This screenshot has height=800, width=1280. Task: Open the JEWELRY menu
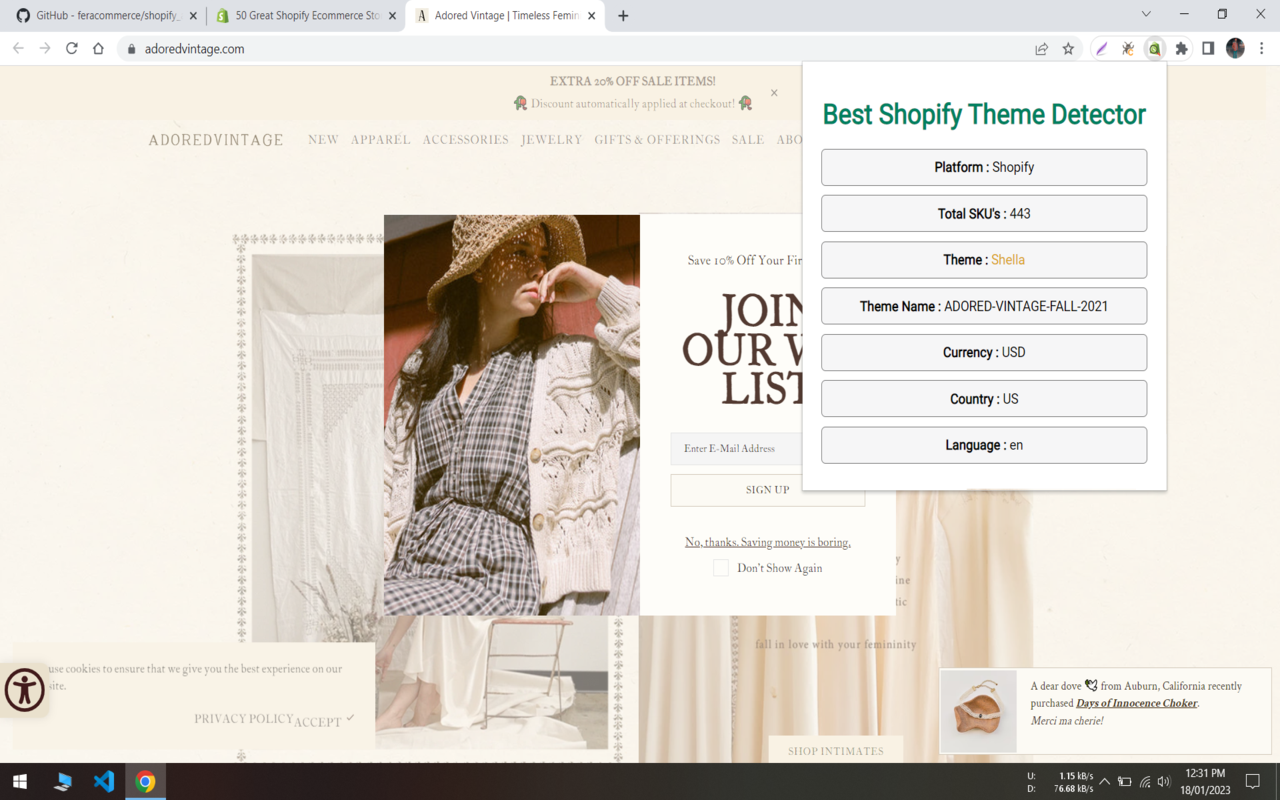(x=551, y=140)
